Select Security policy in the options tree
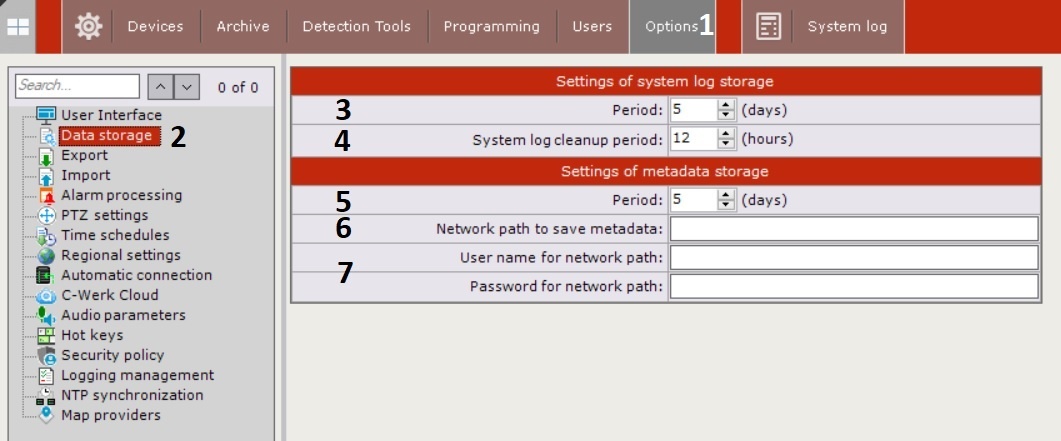The width and height of the screenshot is (1061, 441). click(112, 355)
